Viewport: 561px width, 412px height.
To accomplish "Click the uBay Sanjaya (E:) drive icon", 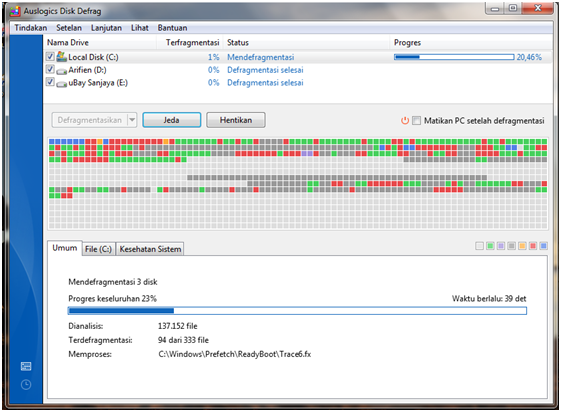I will (62, 84).
